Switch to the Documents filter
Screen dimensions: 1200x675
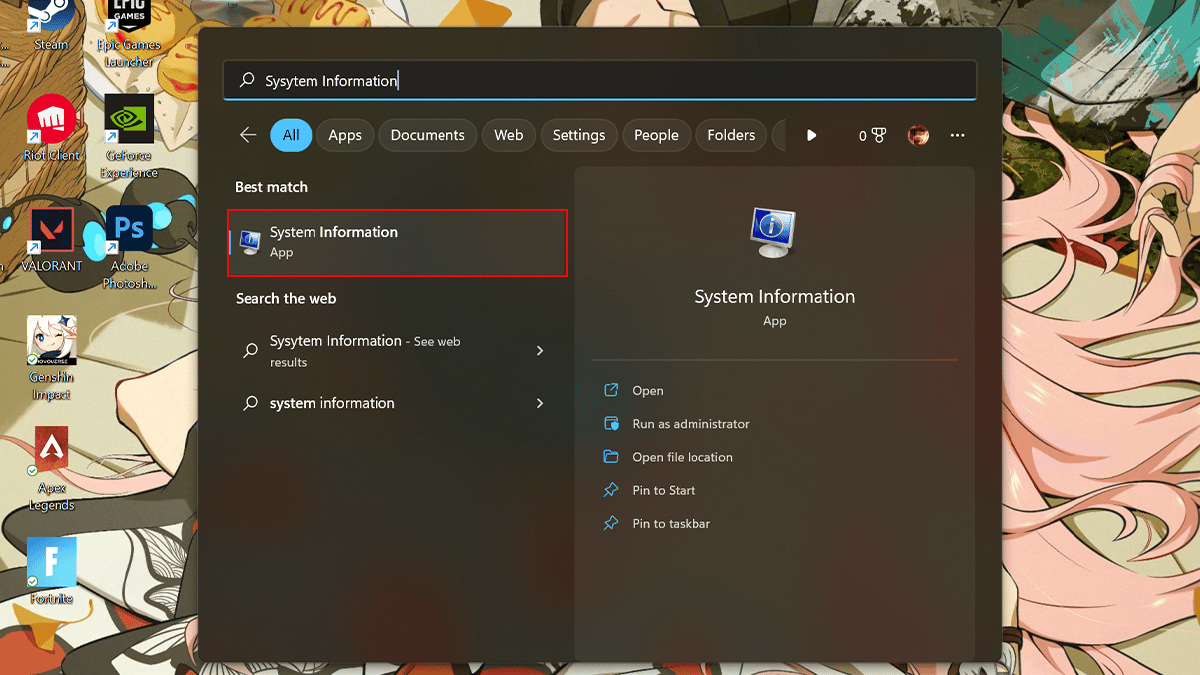pos(427,135)
